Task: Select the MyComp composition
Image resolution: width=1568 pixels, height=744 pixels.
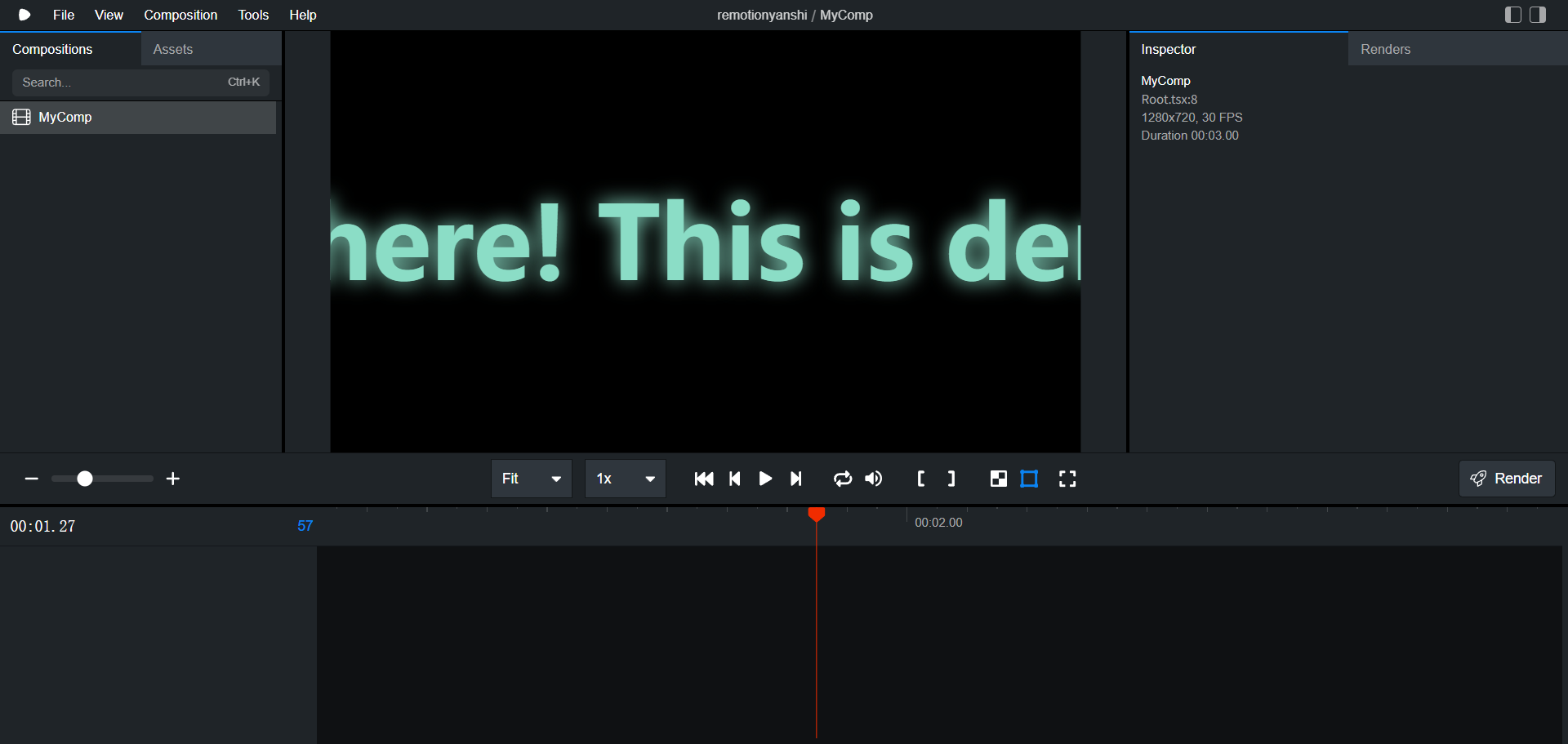Action: tap(138, 118)
